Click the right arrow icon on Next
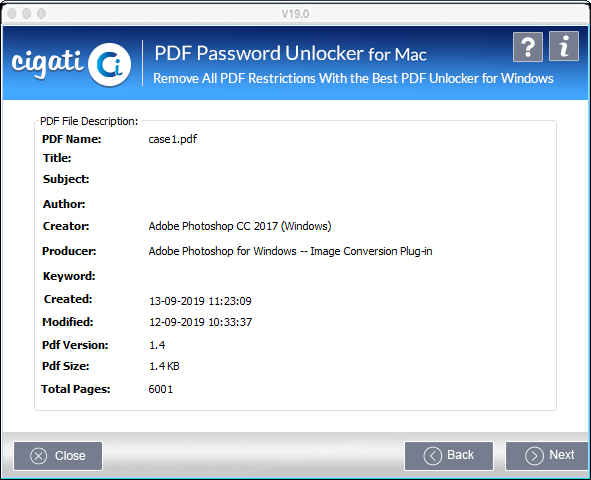This screenshot has height=480, width=591. tap(534, 456)
